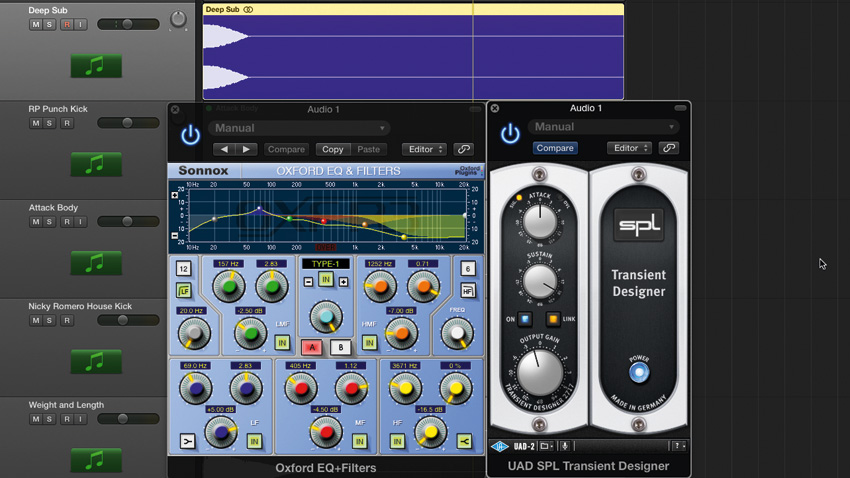The image size is (850, 478).
Task: Click the 157 Hz LMF frequency field
Action: (228, 264)
